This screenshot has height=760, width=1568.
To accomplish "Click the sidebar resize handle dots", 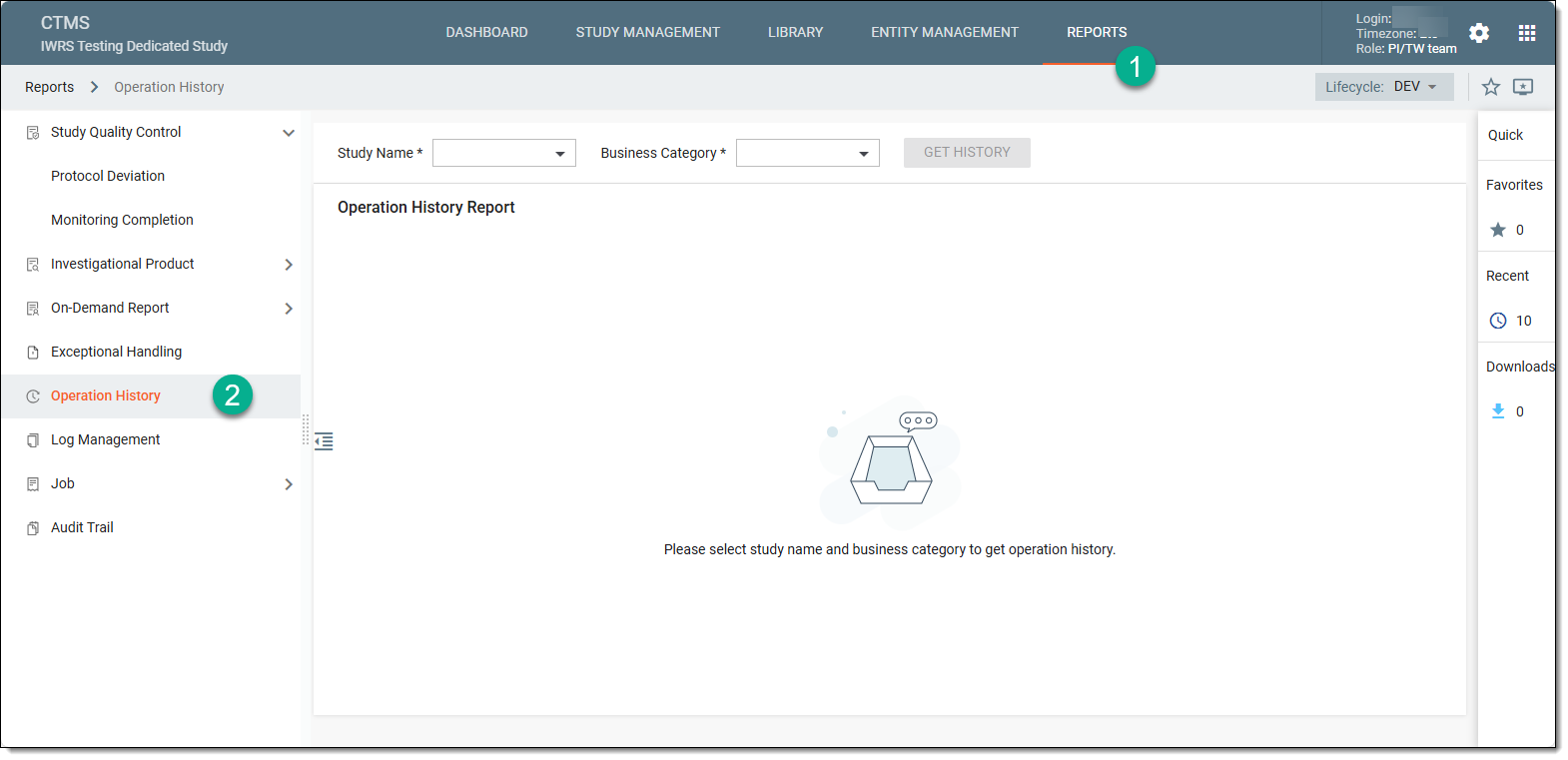I will coord(306,429).
